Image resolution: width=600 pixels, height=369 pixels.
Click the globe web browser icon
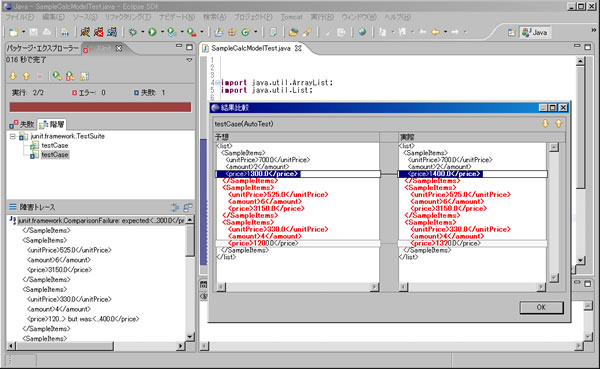[x=362, y=32]
